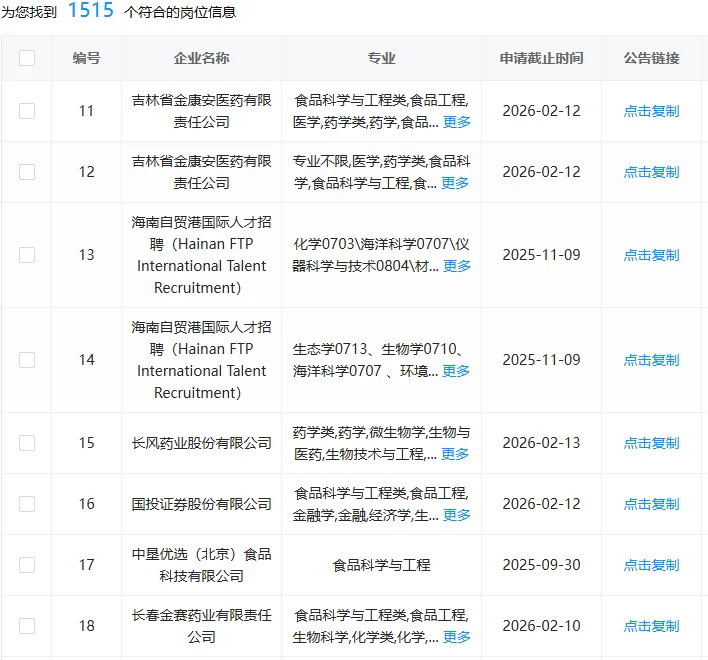The image size is (708, 660).
Task: Expand 更多 majors for row 11
Action: click(x=456, y=122)
